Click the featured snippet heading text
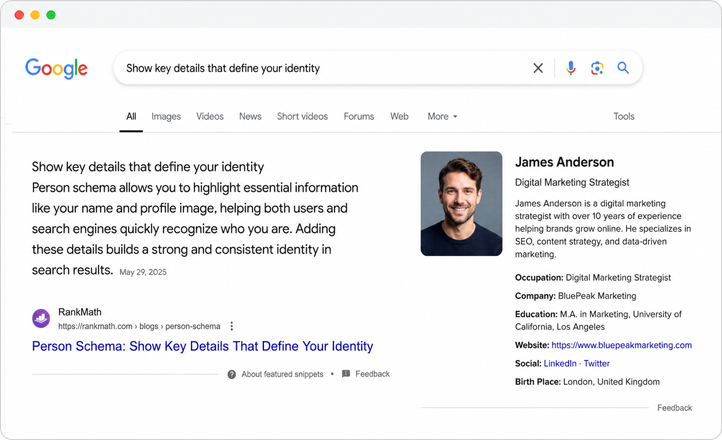 tap(148, 167)
